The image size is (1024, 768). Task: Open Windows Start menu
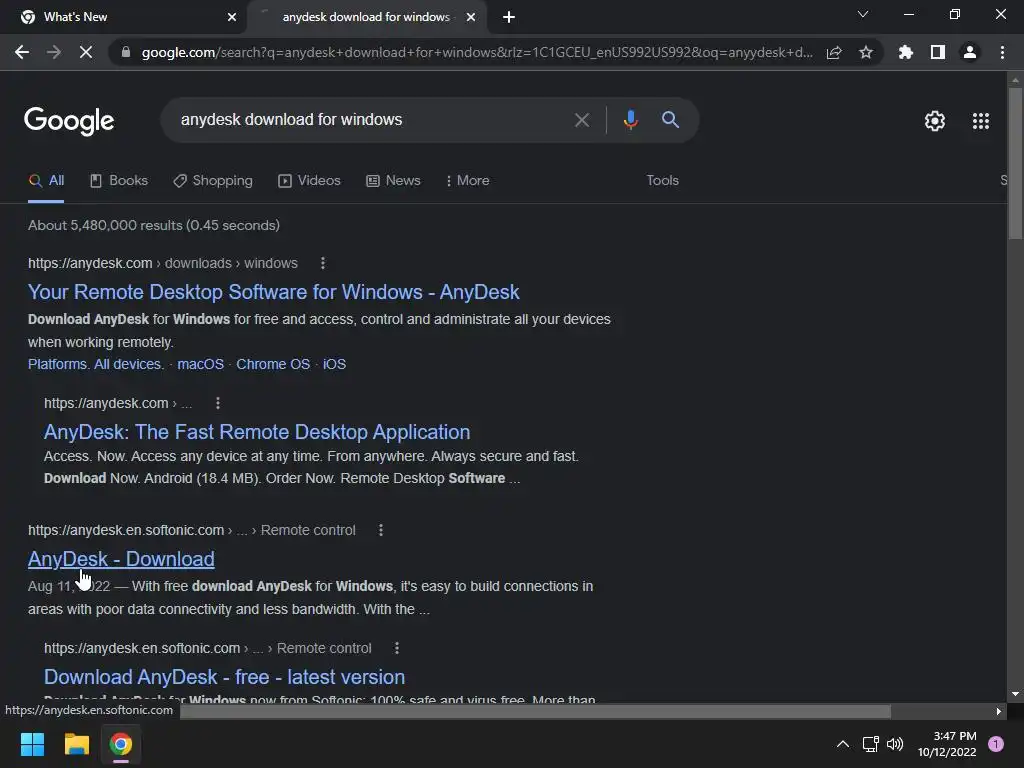[x=32, y=744]
